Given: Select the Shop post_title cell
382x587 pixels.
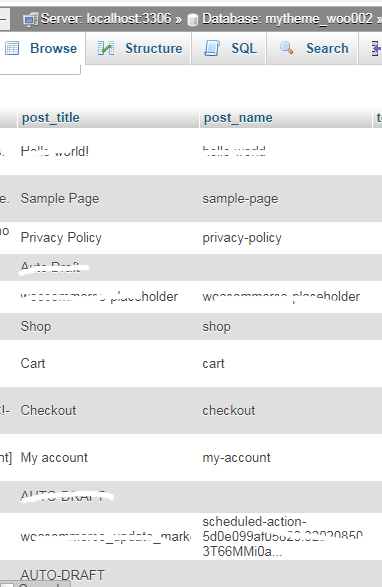Looking at the screenshot, I should 109,326.
